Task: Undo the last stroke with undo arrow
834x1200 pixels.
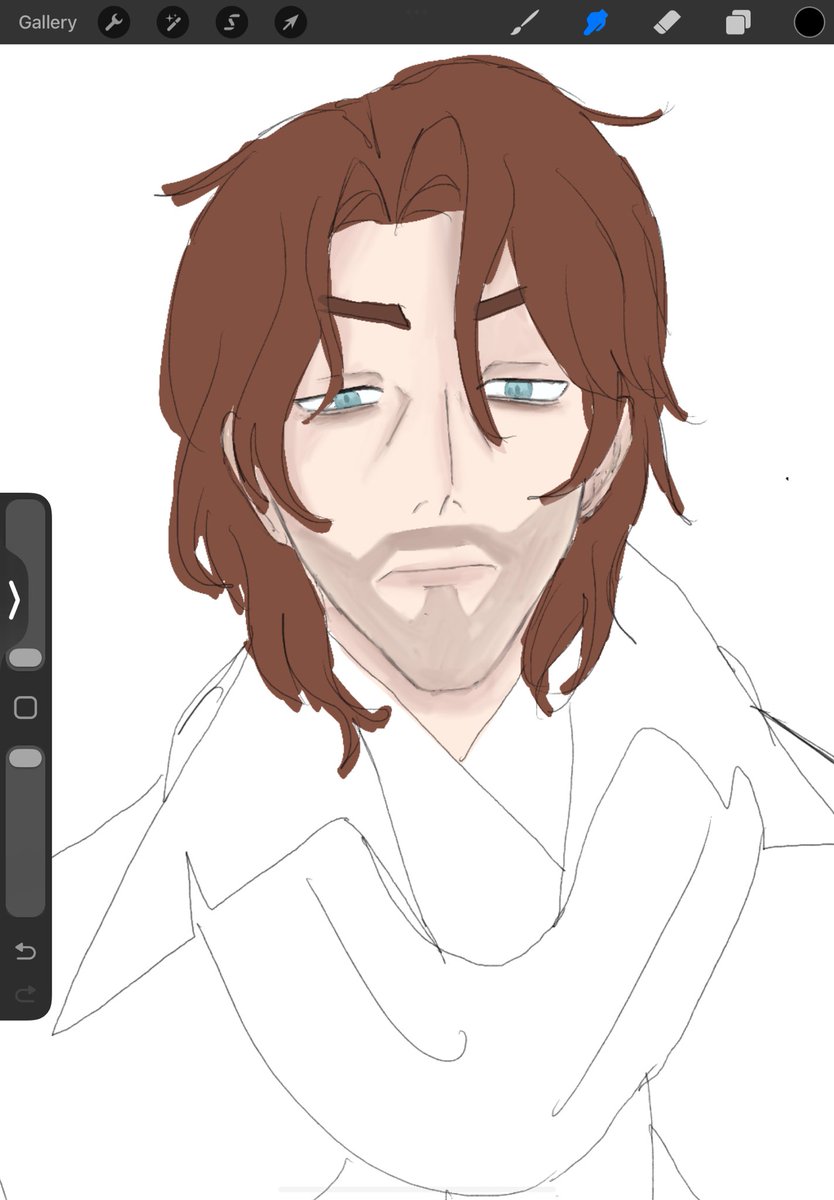Action: (x=25, y=951)
